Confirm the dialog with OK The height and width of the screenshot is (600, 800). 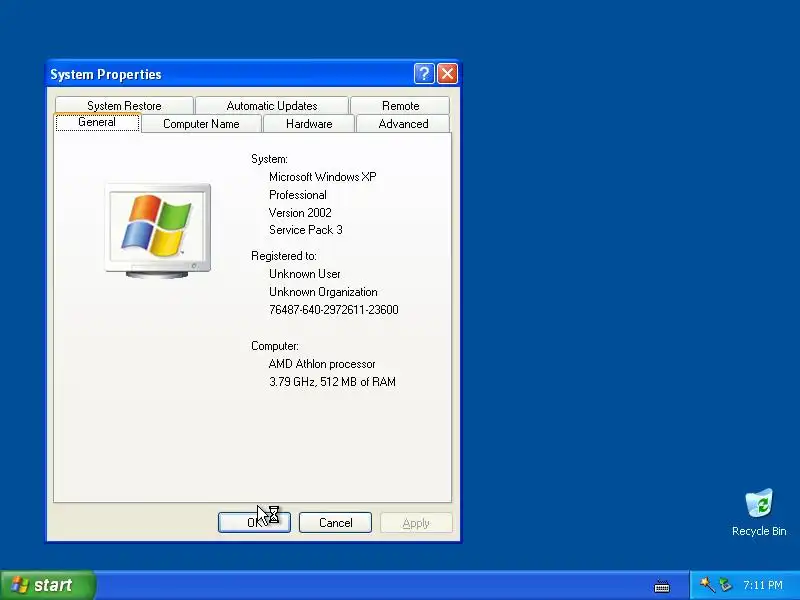point(254,522)
